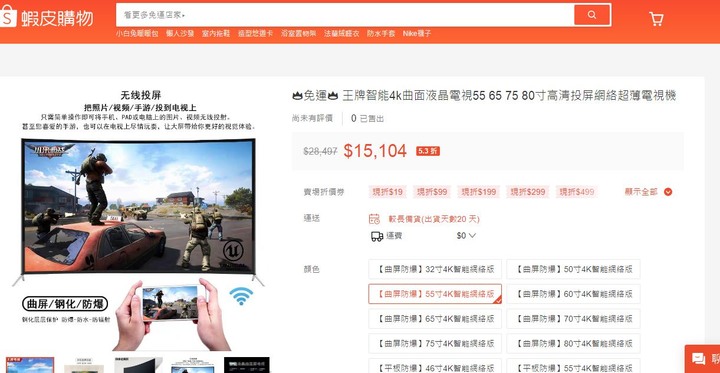Click the 蝦皮購物 logo text
Image resolution: width=720 pixels, height=373 pixels.
[x=57, y=18]
